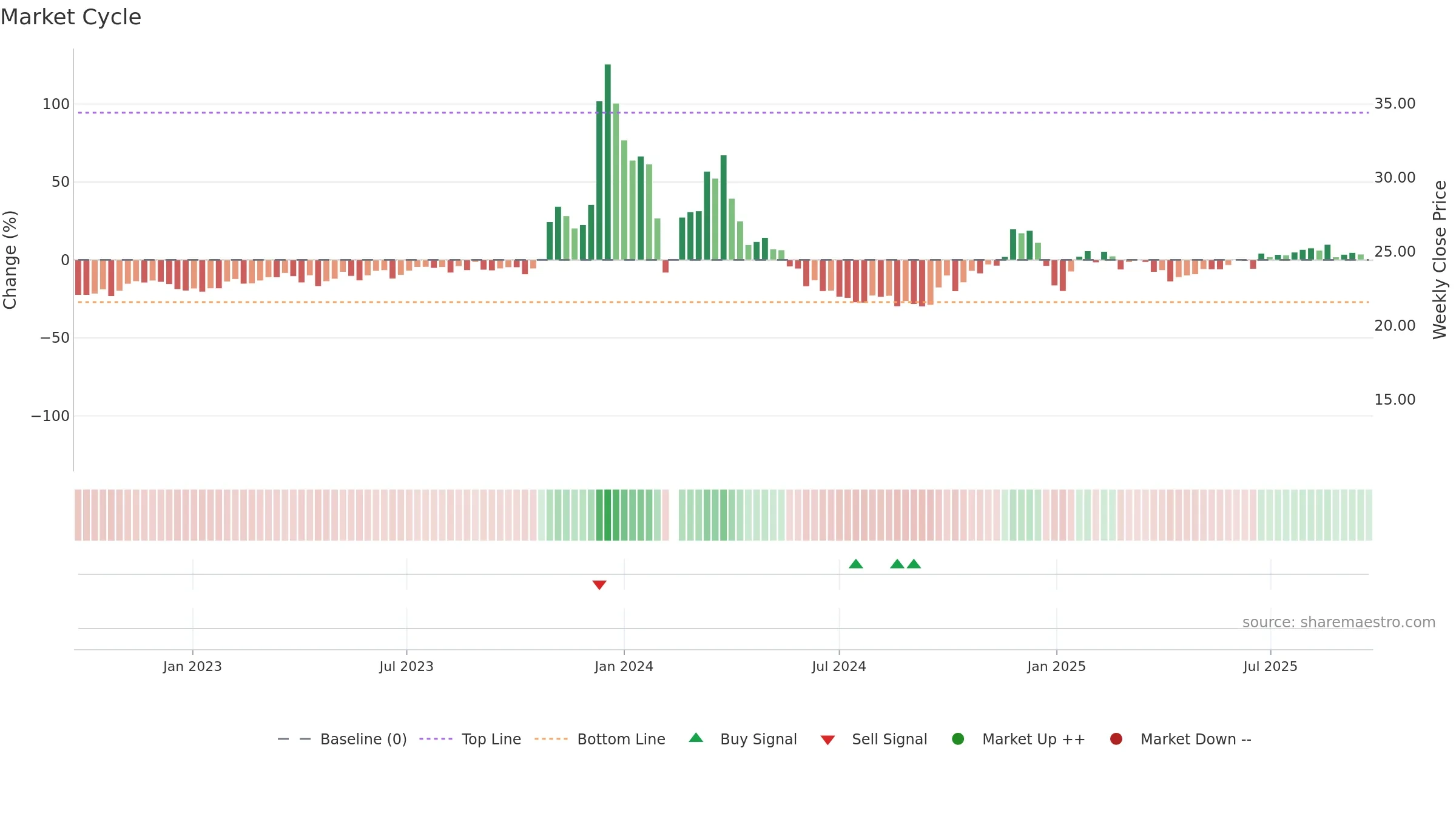This screenshot has width=1456, height=819.
Task: Click the Jul 2023 axis label
Action: click(406, 667)
